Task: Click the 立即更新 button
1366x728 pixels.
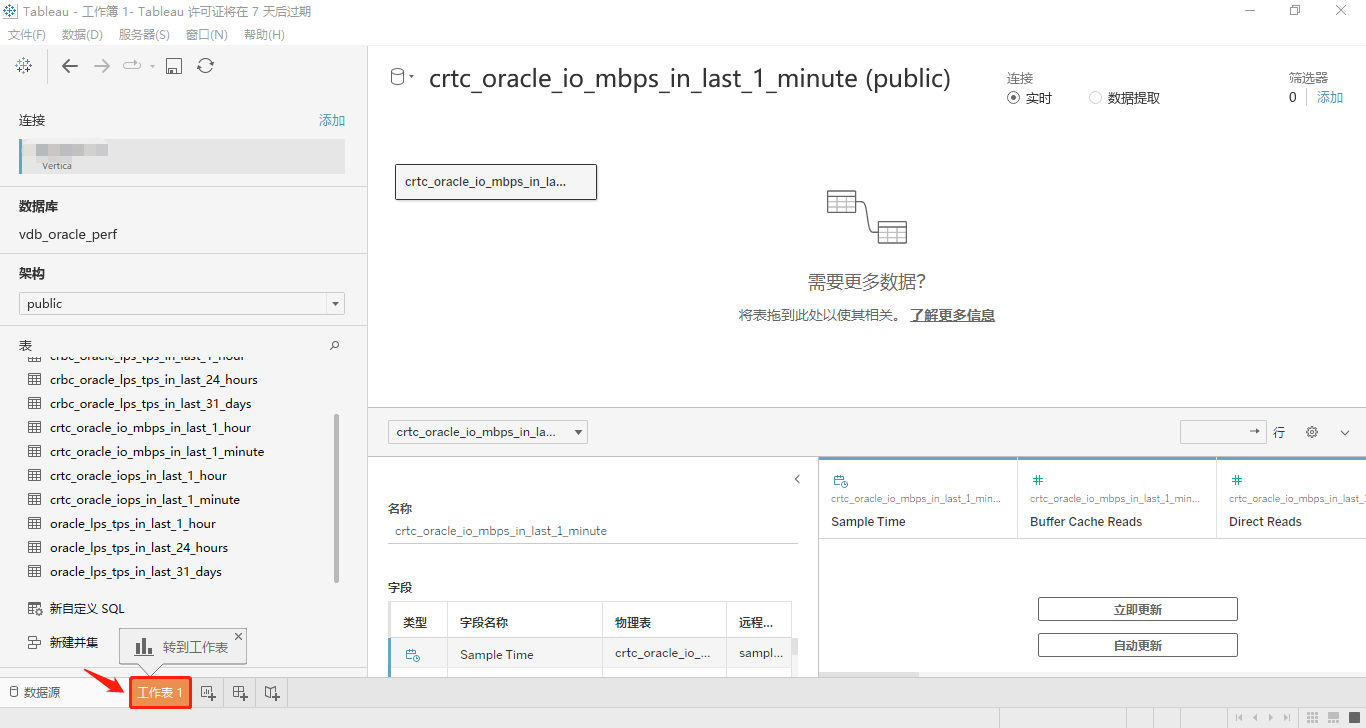Action: click(x=1138, y=609)
